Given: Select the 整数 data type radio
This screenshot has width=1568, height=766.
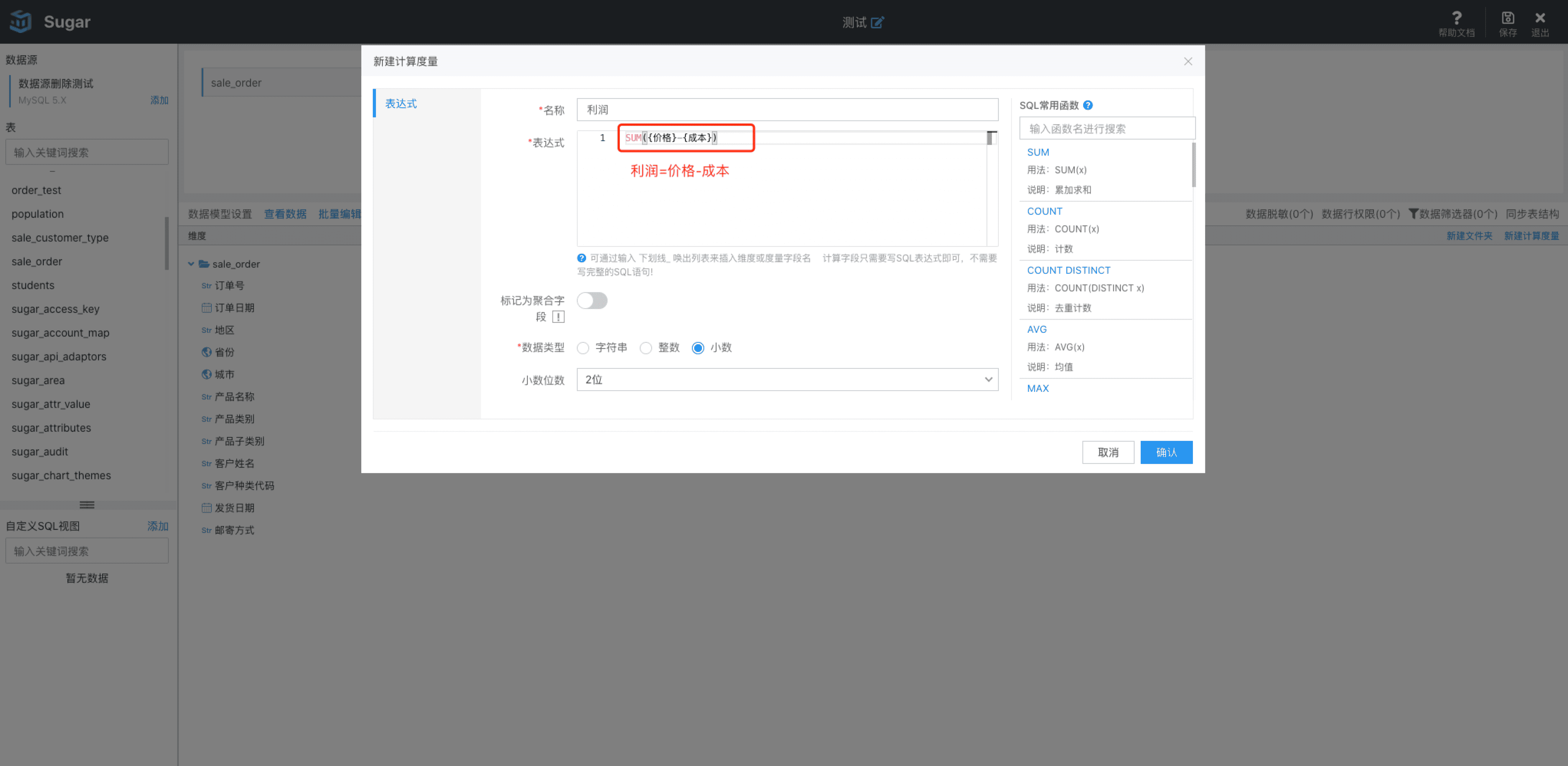Looking at the screenshot, I should click(645, 348).
